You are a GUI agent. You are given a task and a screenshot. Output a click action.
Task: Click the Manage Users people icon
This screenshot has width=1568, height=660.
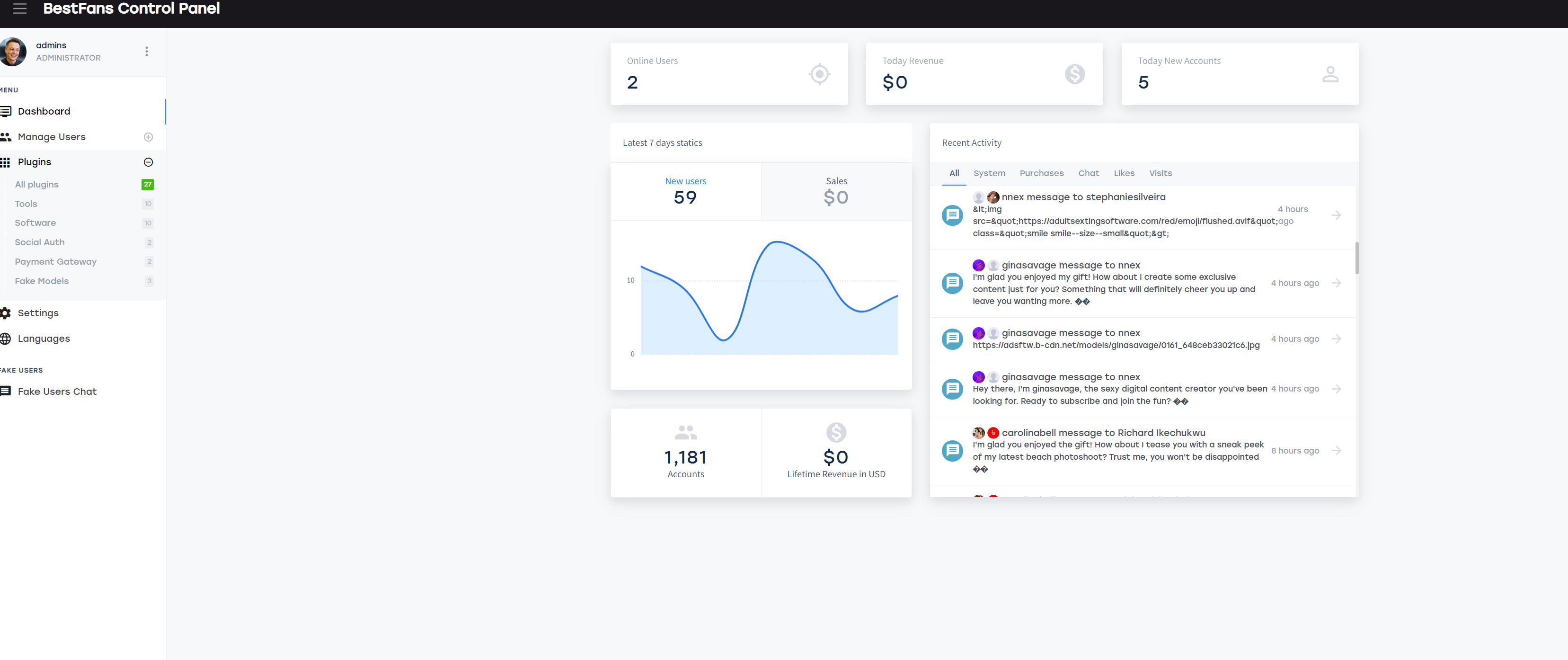pyautogui.click(x=6, y=137)
